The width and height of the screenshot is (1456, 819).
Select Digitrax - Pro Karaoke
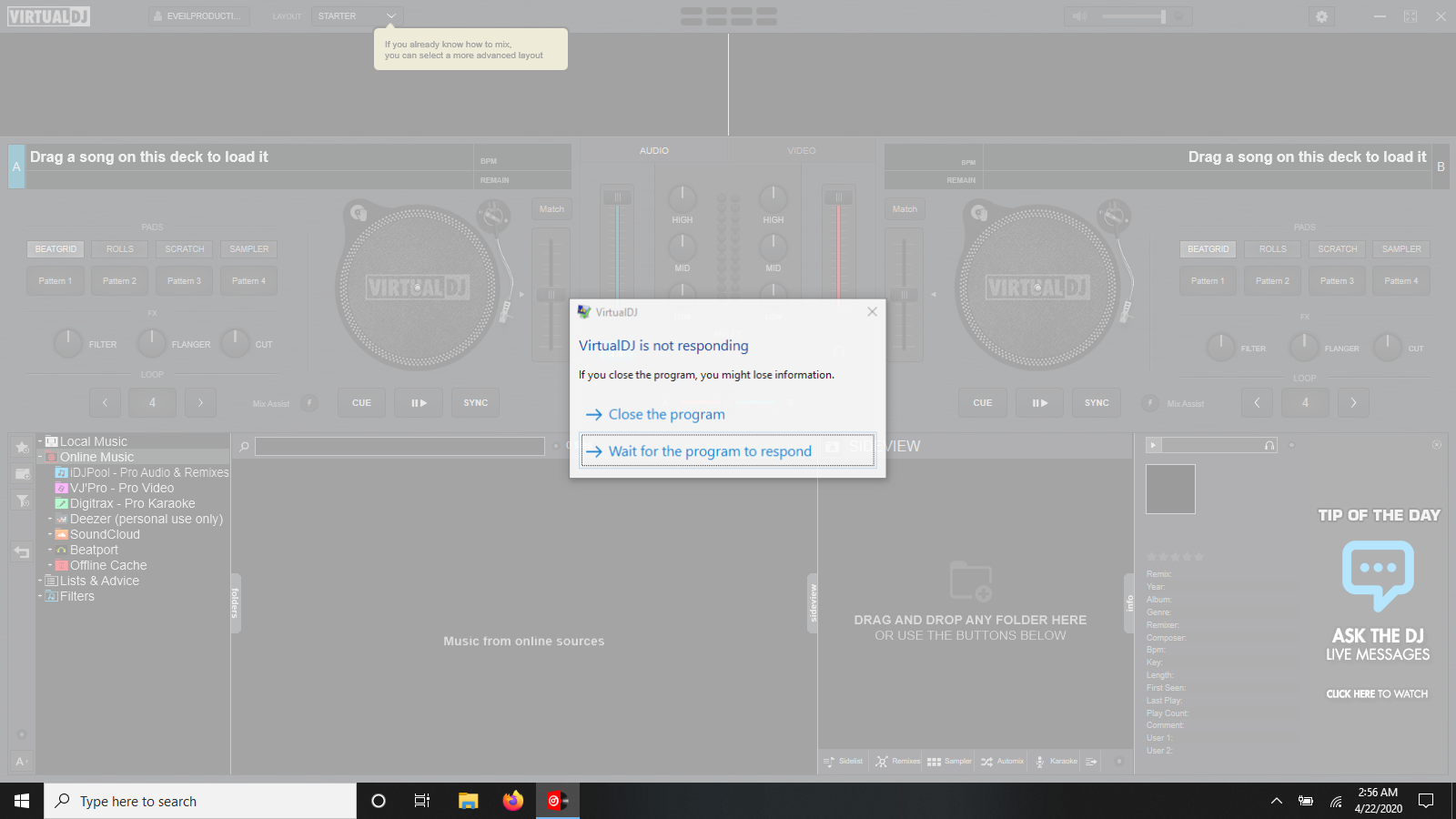pyautogui.click(x=126, y=503)
